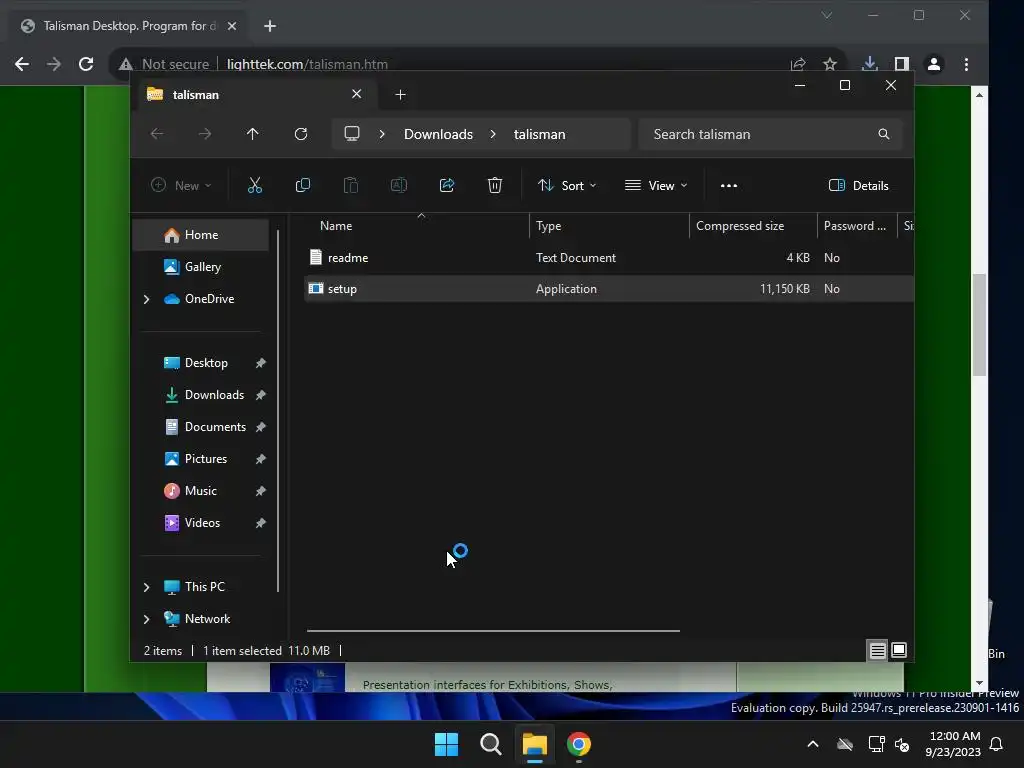Sort by the Name column header
The width and height of the screenshot is (1024, 768).
(418, 226)
